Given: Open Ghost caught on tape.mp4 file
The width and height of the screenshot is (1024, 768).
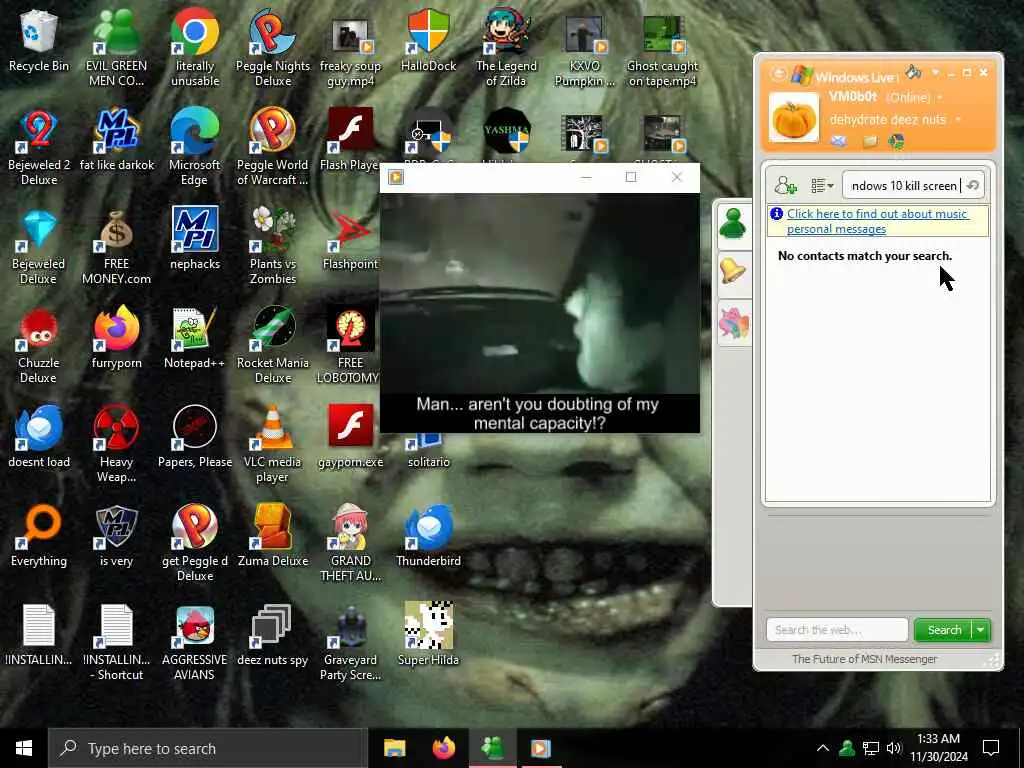Looking at the screenshot, I should (x=662, y=51).
